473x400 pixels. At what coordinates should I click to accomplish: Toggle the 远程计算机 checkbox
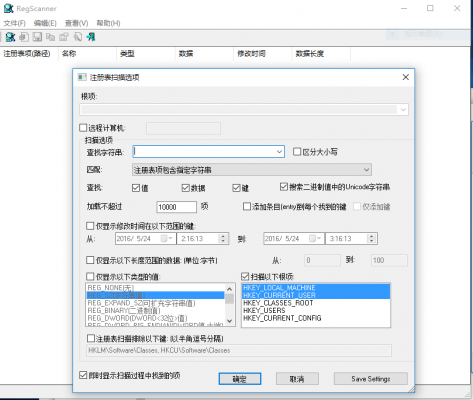click(x=83, y=128)
